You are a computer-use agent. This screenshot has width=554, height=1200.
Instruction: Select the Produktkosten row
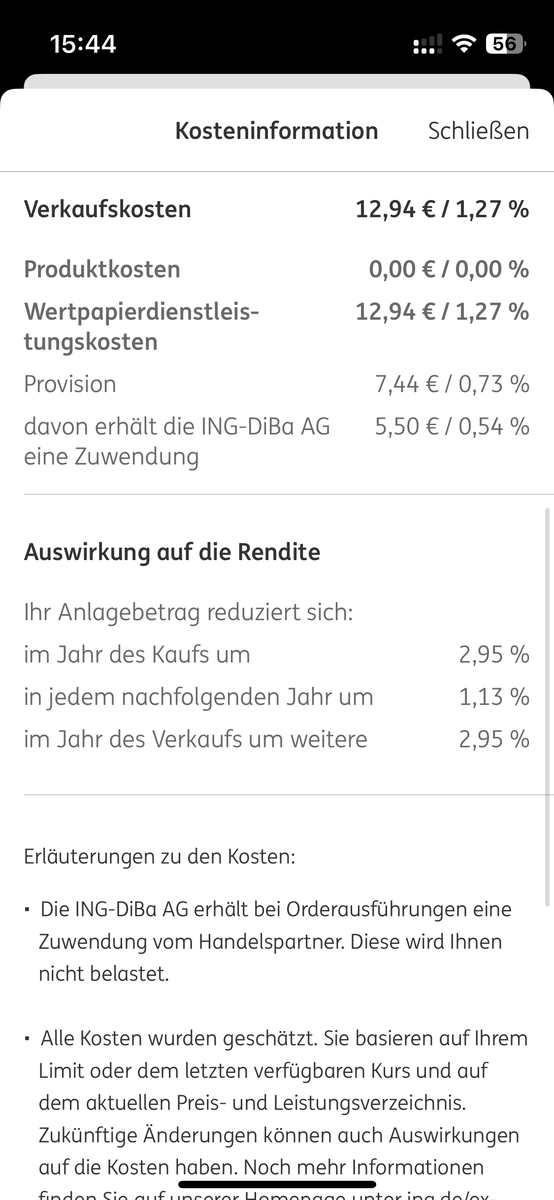[277, 269]
